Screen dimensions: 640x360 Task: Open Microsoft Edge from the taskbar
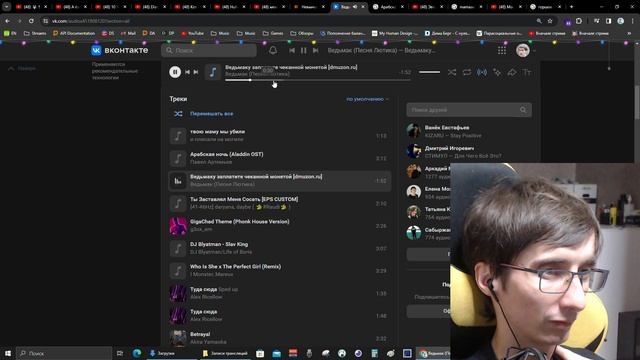click(x=137, y=353)
